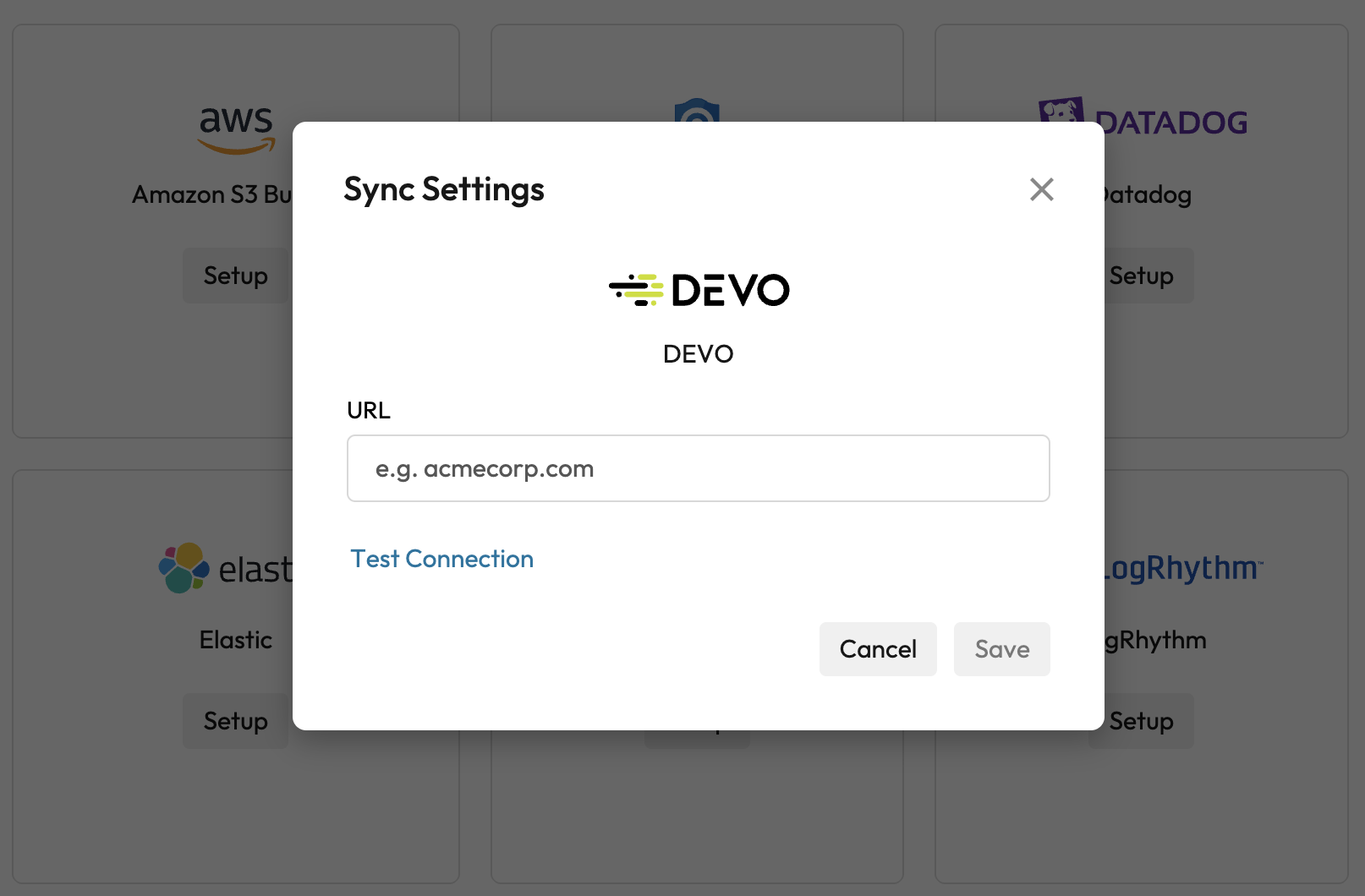
Task: Click the URL field label
Action: point(369,410)
